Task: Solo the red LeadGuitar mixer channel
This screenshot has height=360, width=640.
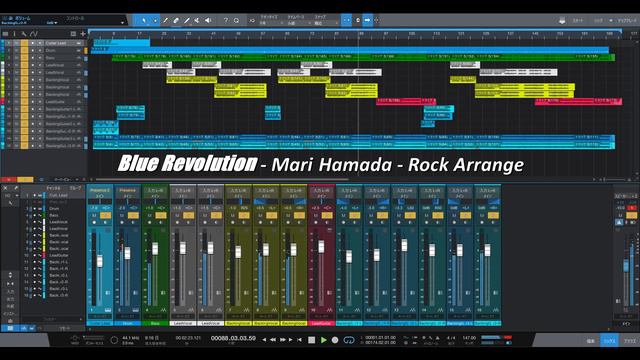Action: [x=327, y=216]
